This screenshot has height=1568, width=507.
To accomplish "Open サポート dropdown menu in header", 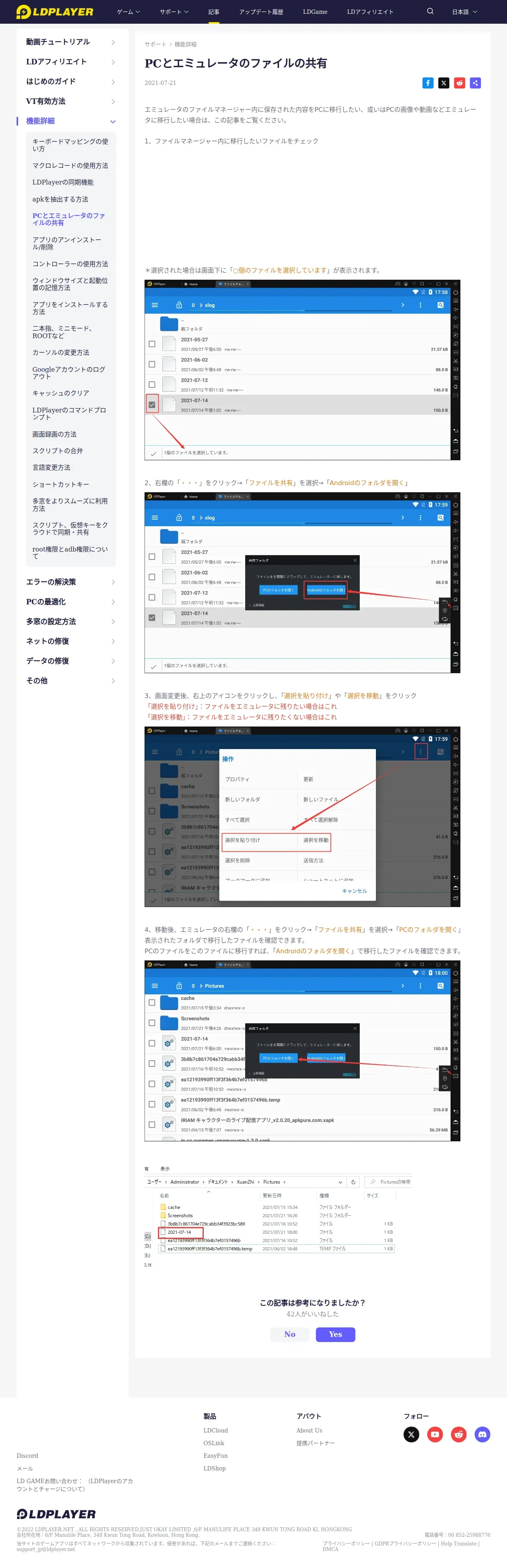I will [174, 11].
